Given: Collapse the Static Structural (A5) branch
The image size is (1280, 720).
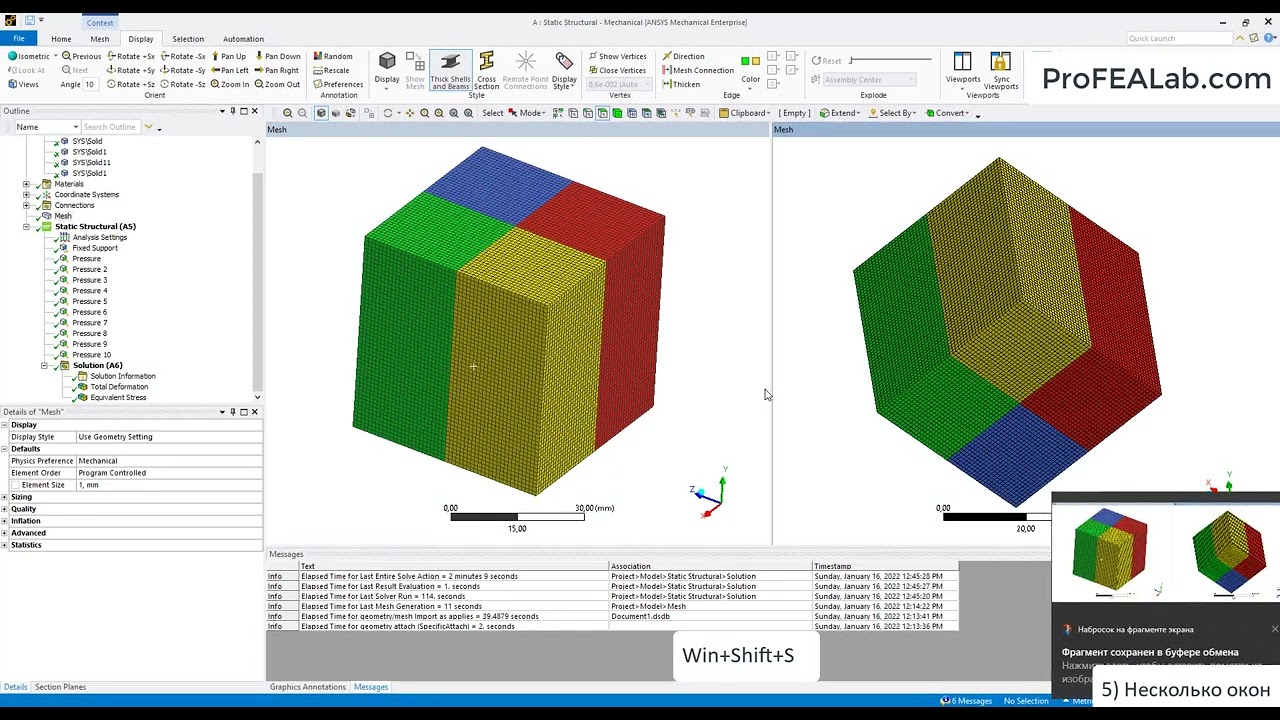Looking at the screenshot, I should [26, 227].
